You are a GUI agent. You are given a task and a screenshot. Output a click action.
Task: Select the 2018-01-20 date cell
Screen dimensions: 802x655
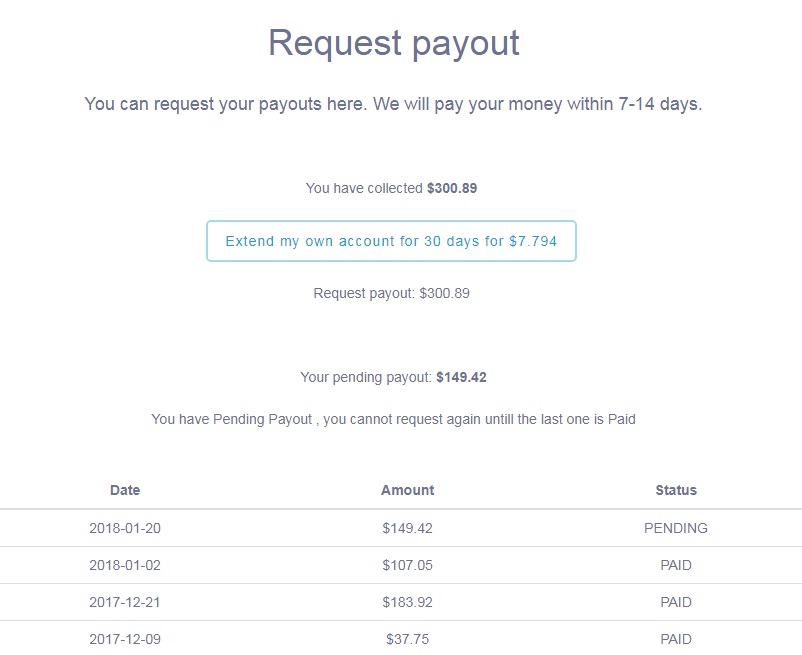click(x=125, y=528)
